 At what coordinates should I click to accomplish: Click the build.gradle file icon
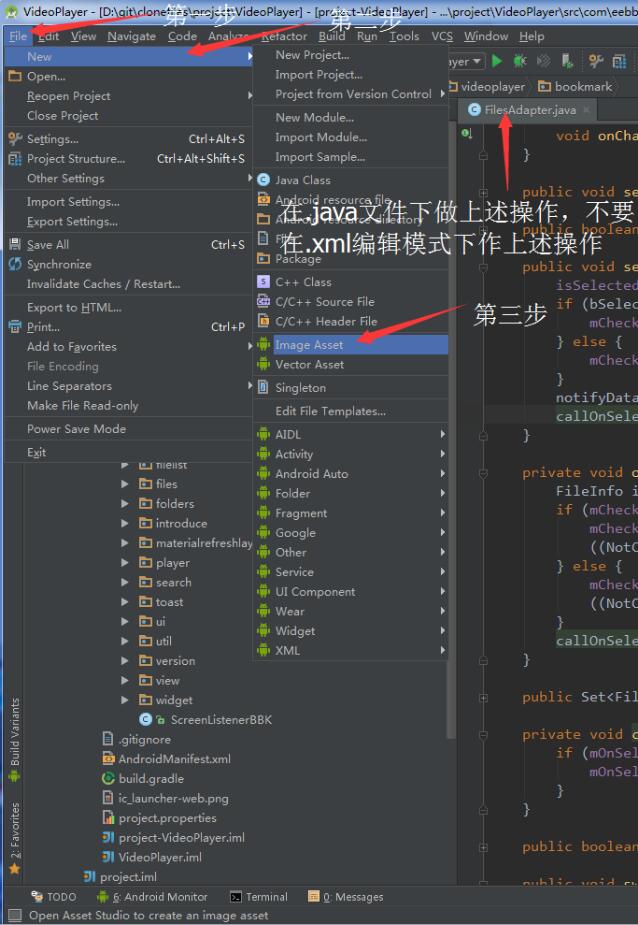(108, 779)
